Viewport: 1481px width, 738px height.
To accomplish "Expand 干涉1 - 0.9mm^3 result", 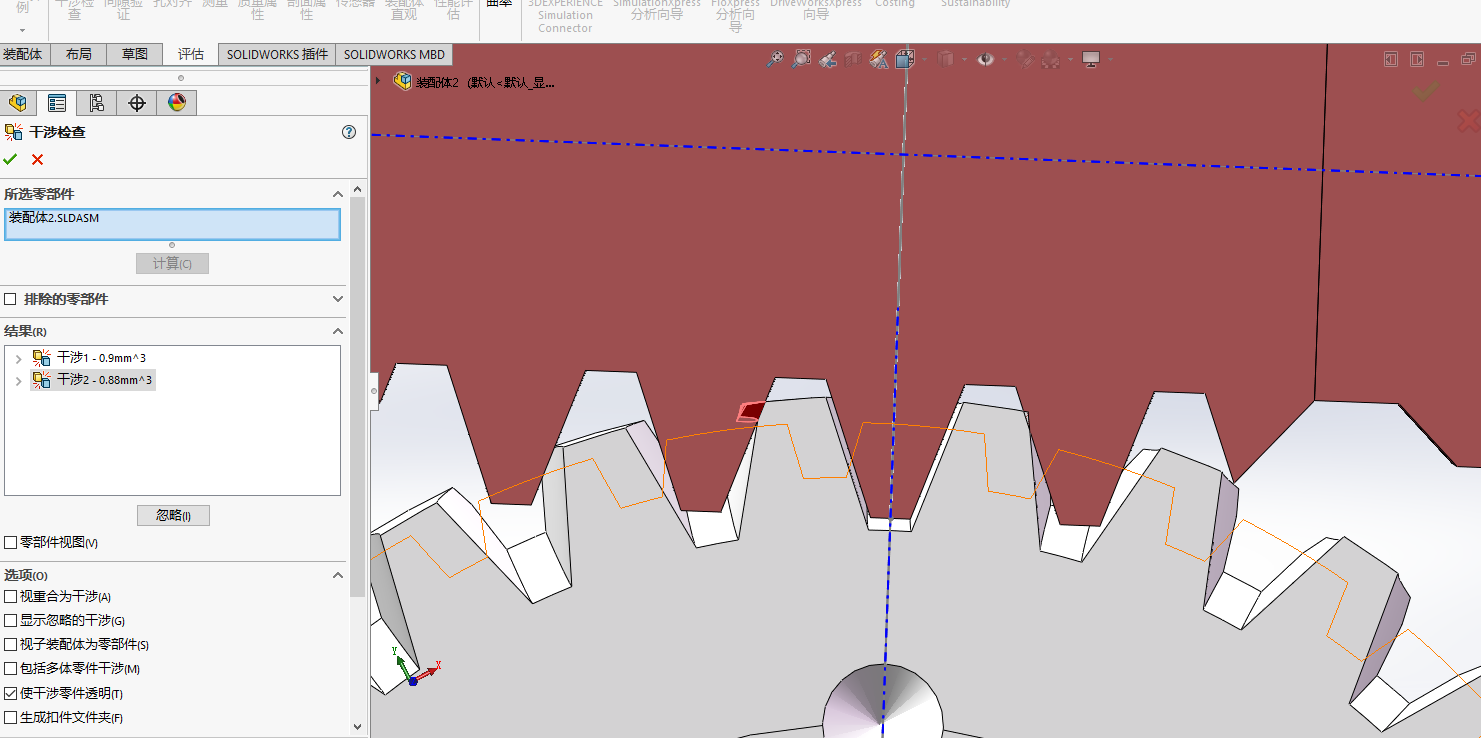I will (x=18, y=358).
